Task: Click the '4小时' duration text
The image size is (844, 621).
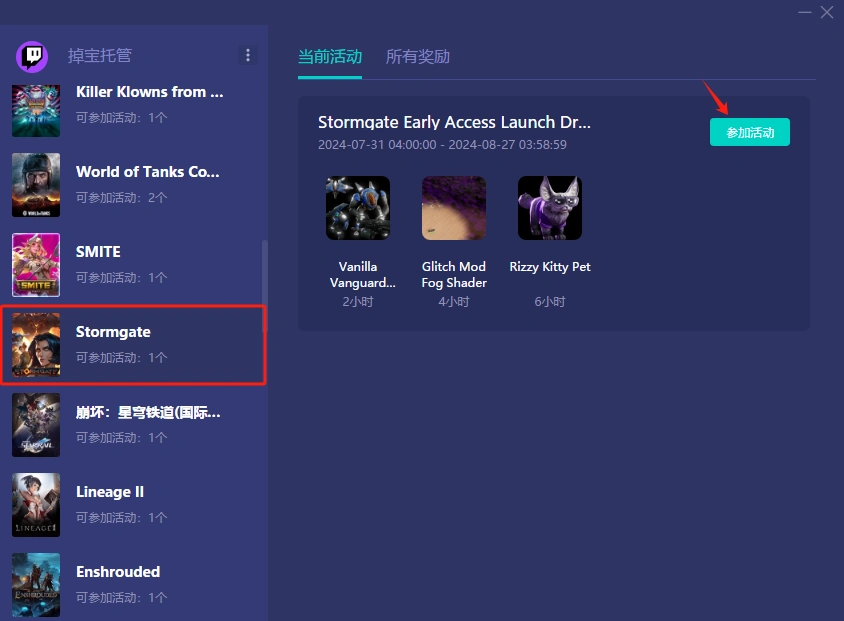Action: pos(454,302)
